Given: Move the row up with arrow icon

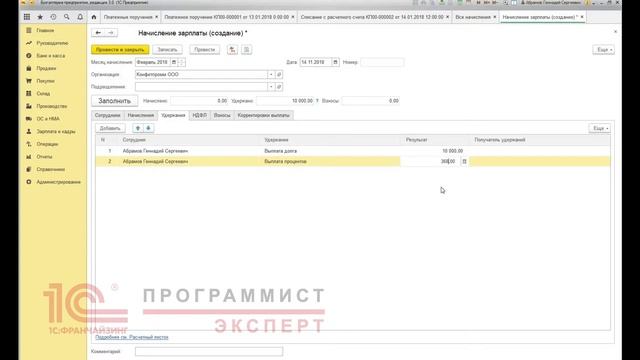Looking at the screenshot, I should point(138,129).
